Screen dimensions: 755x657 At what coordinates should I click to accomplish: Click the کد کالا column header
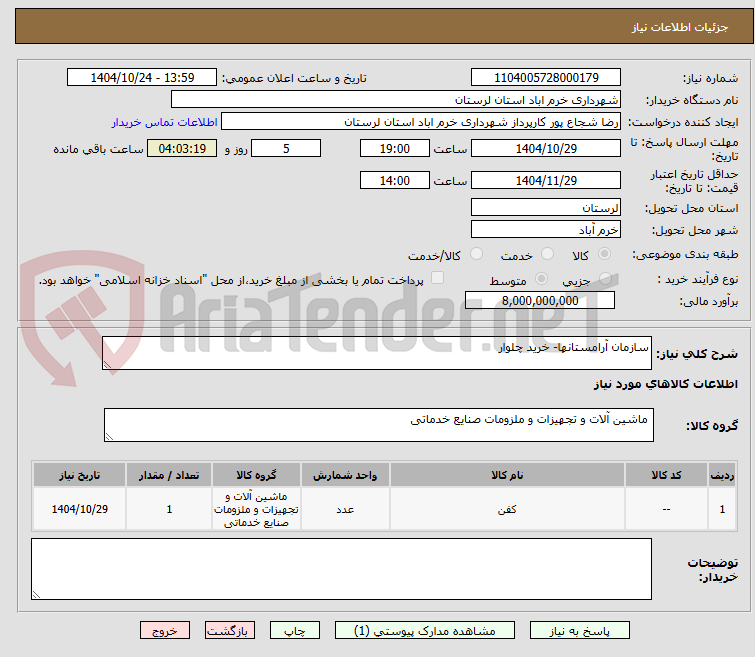[666, 475]
